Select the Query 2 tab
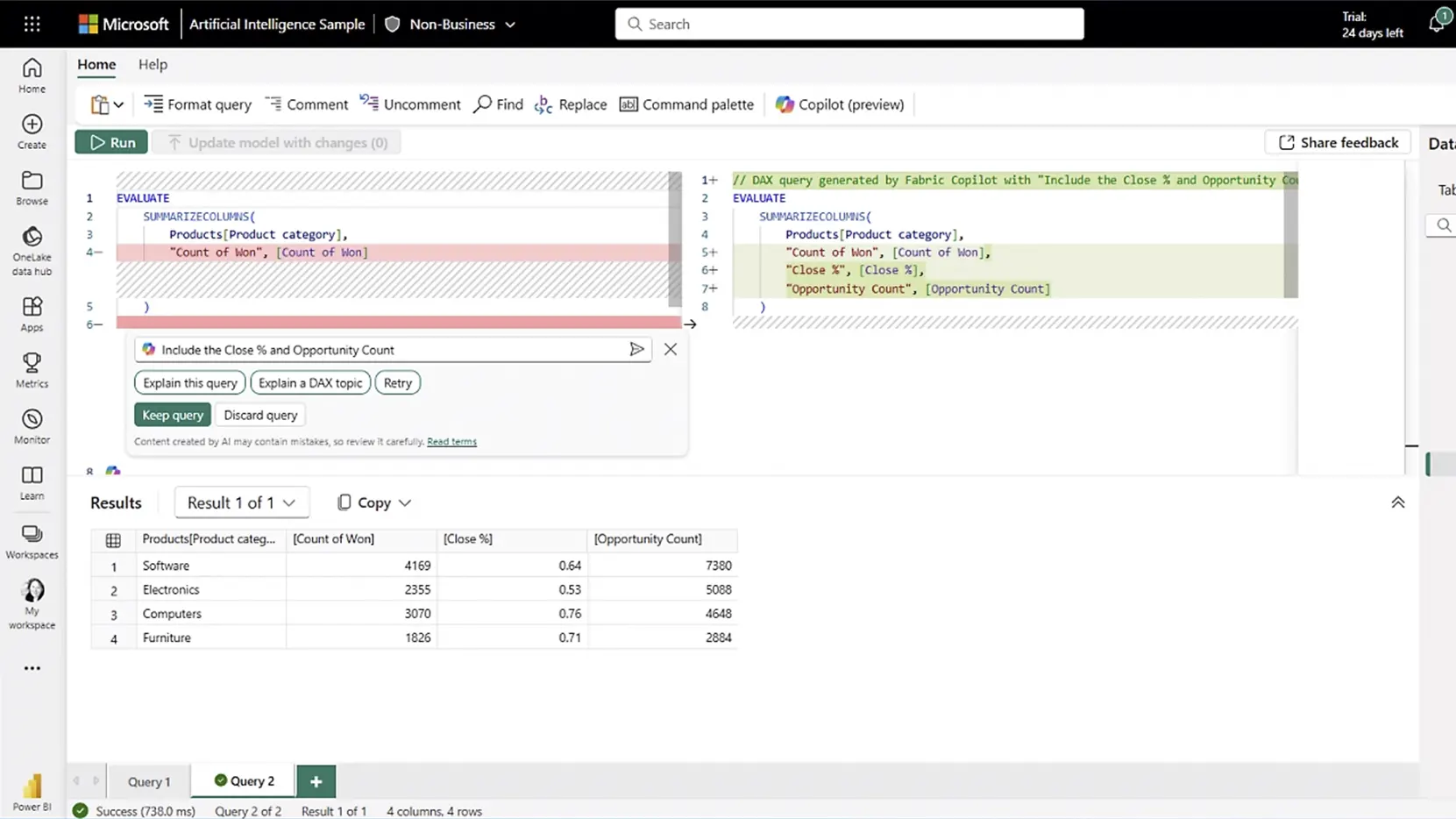Screen dimensions: 1456x819 pyautogui.click(x=245, y=780)
